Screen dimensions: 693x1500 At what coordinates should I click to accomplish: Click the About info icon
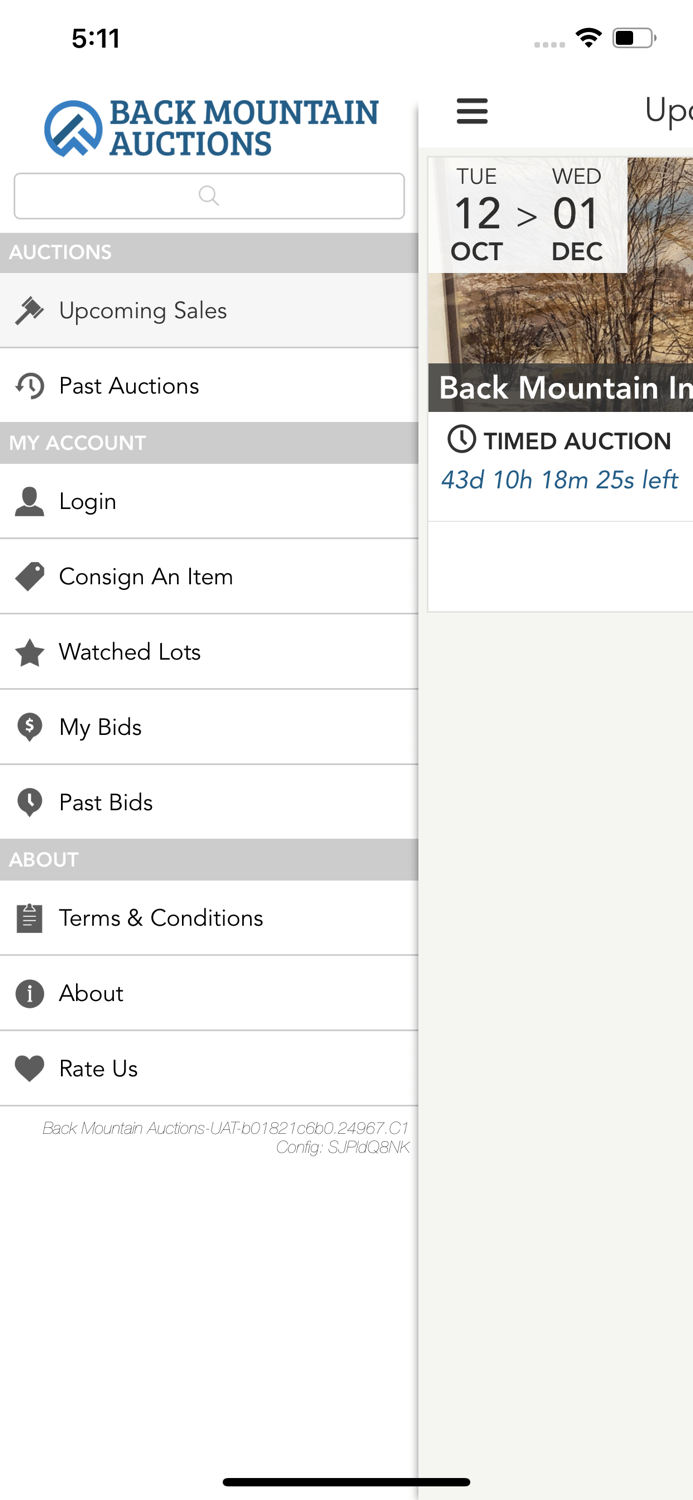[x=30, y=992]
